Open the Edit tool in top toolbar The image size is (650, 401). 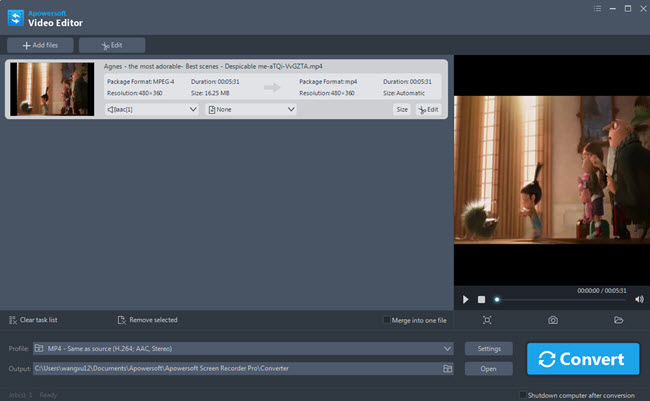[x=112, y=45]
